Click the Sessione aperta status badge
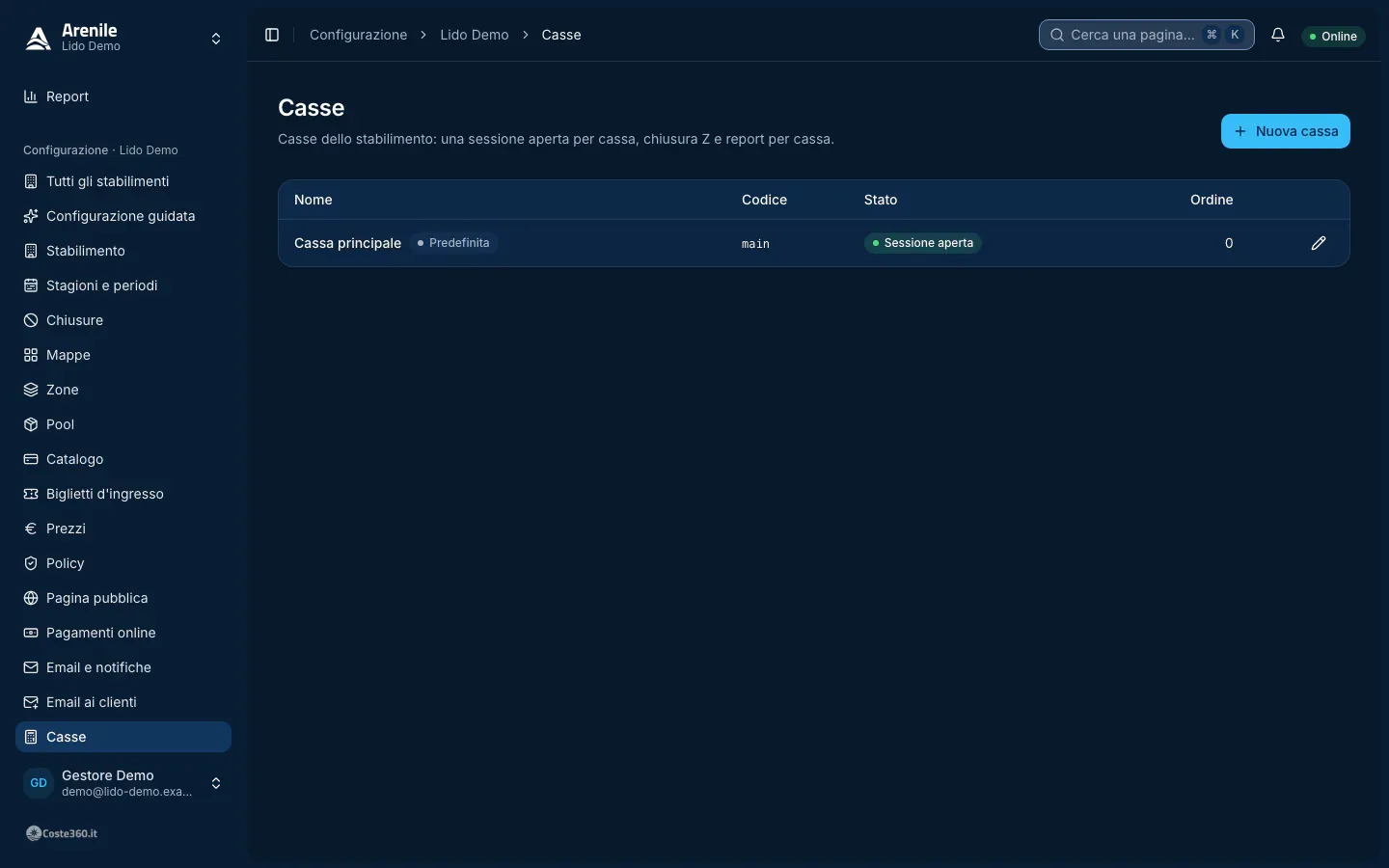The image size is (1389, 868). [x=922, y=243]
